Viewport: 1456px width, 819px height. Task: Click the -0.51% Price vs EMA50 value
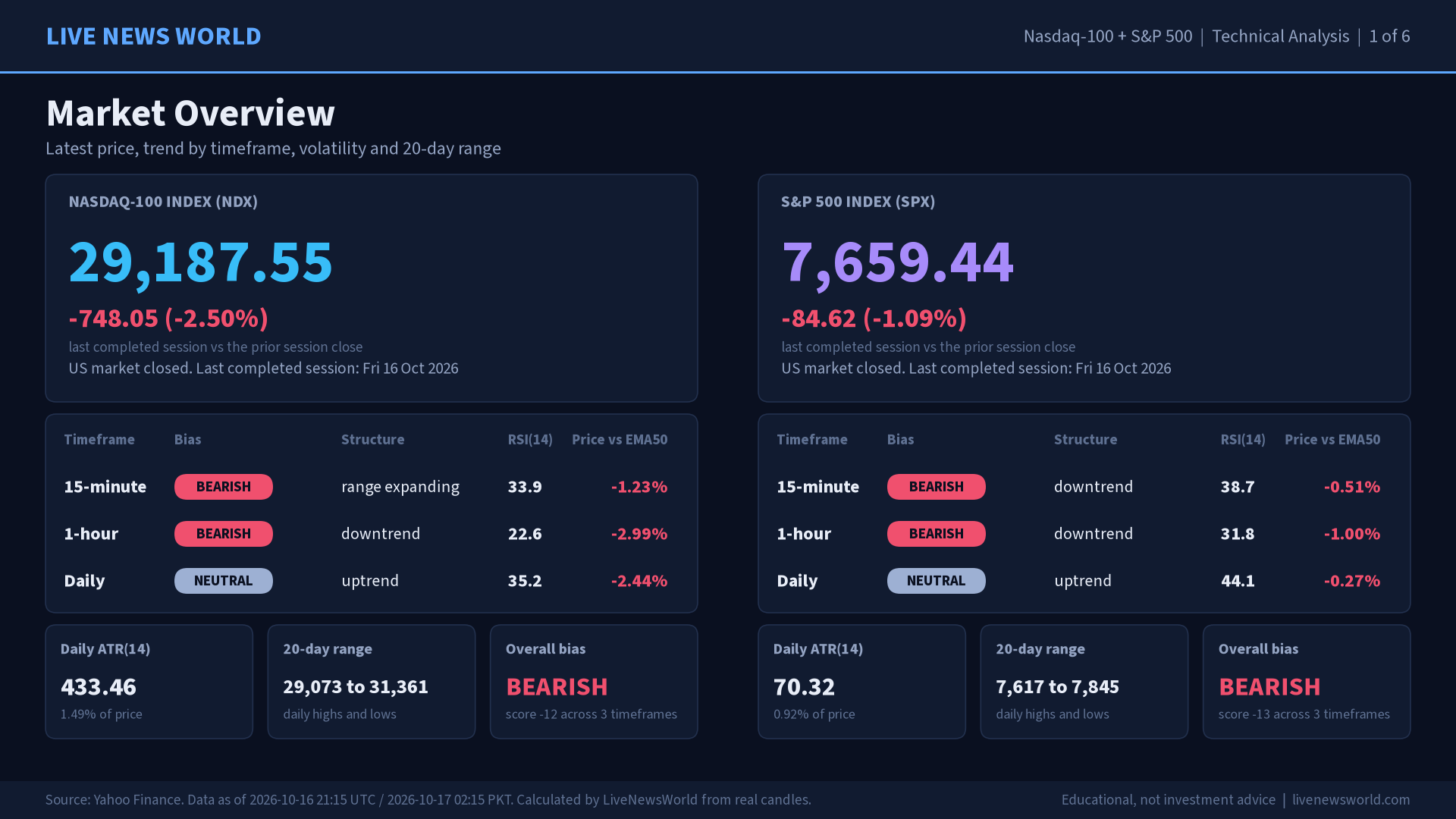[1352, 487]
